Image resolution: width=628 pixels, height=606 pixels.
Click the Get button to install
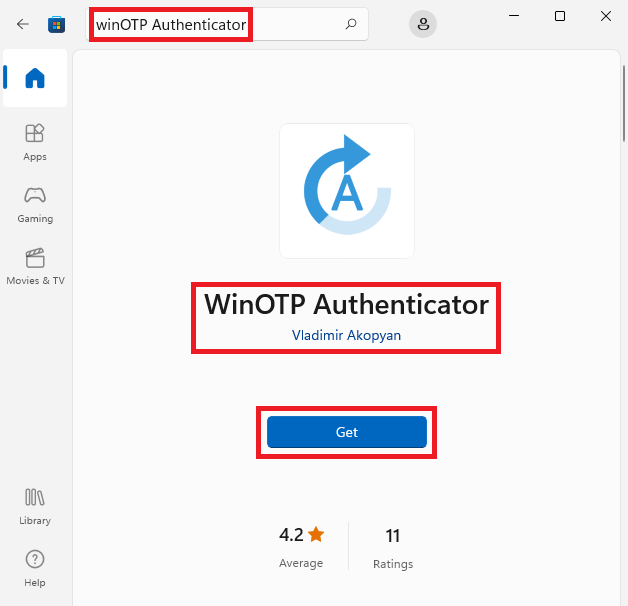[347, 432]
